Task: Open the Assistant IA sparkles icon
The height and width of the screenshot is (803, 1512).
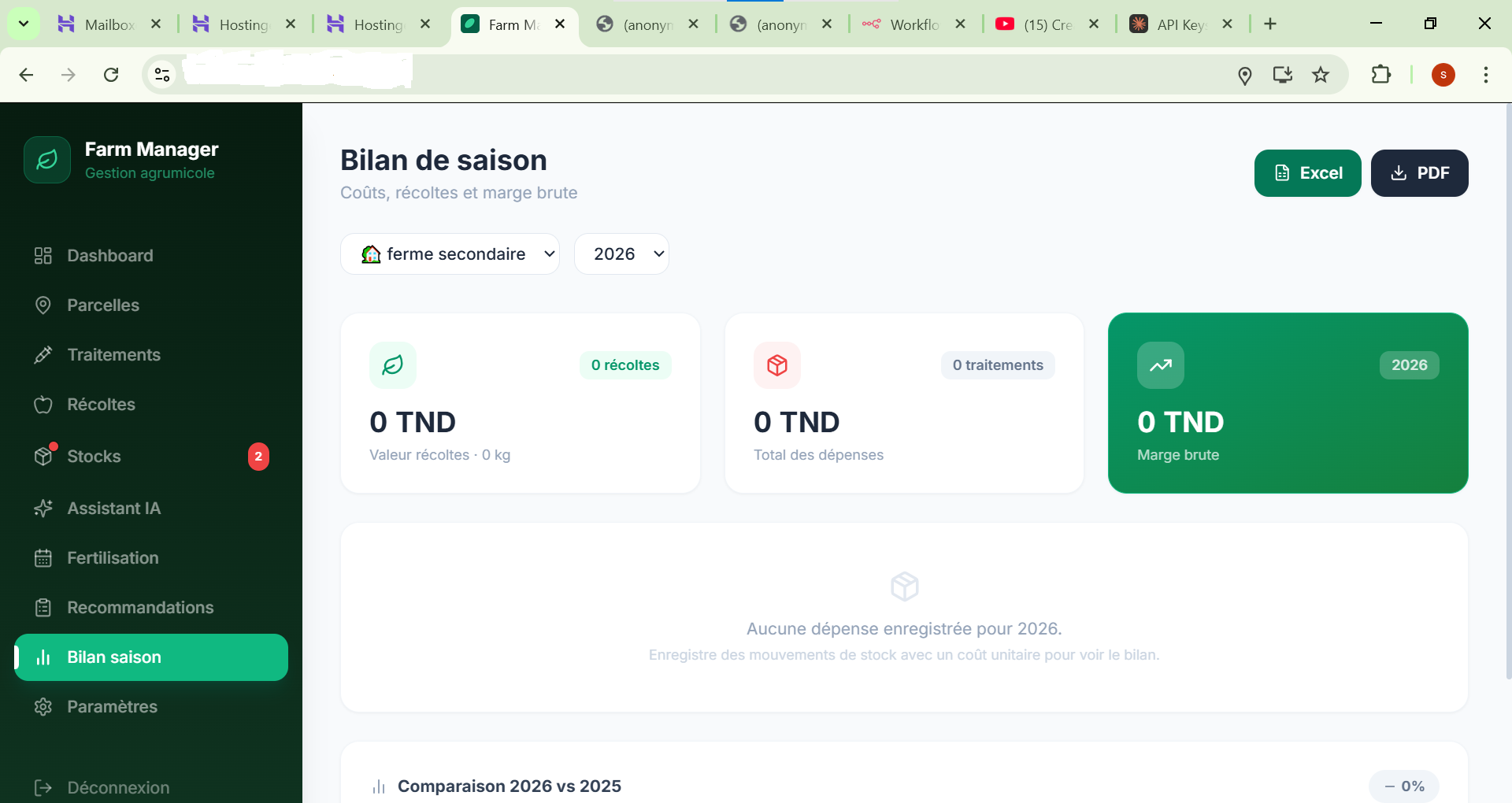Action: pos(43,509)
